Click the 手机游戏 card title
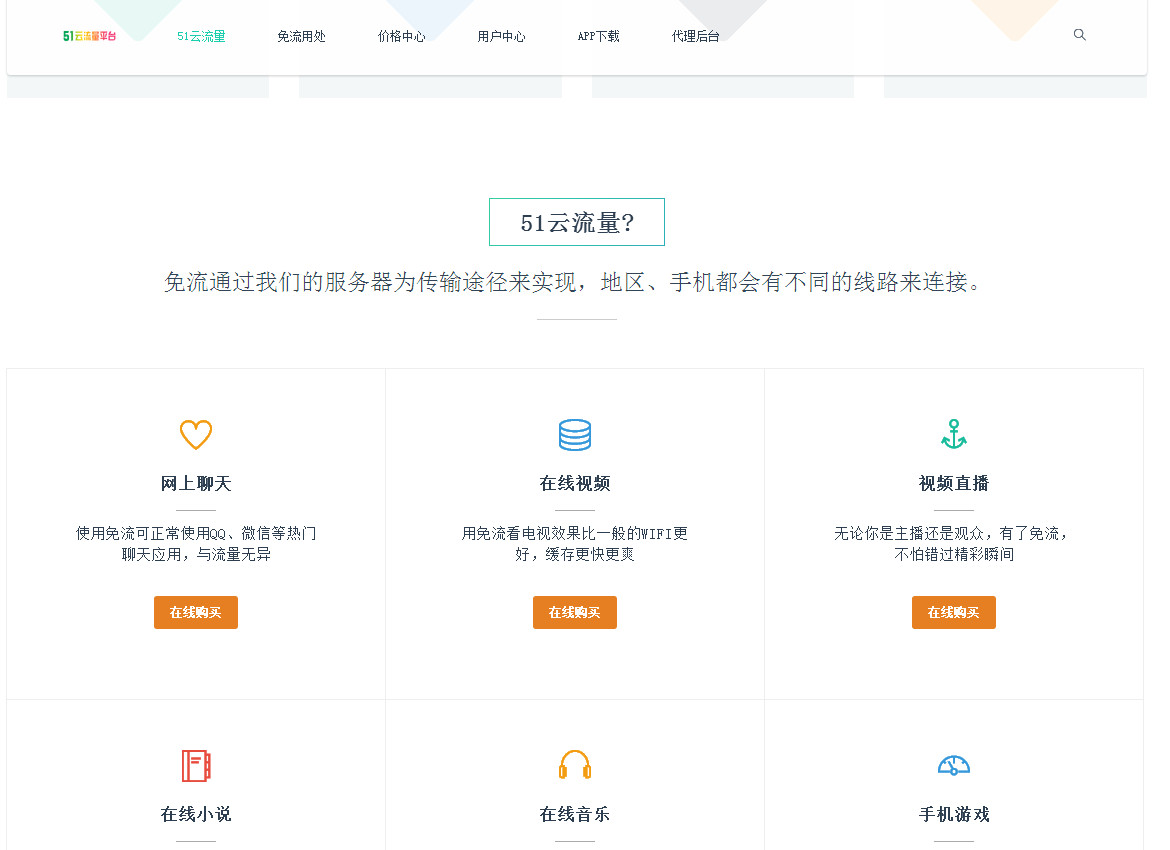The height and width of the screenshot is (850, 1170). 954,814
